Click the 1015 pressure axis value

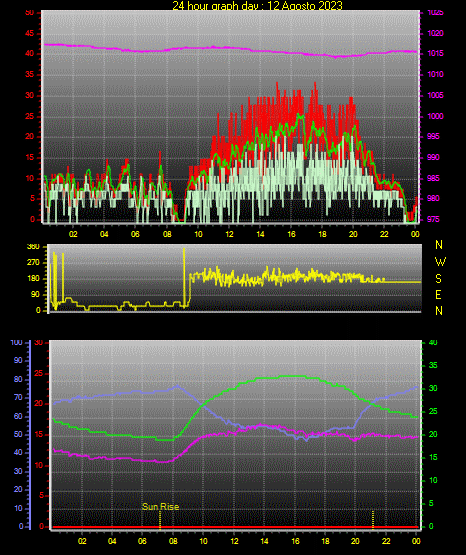435,53
